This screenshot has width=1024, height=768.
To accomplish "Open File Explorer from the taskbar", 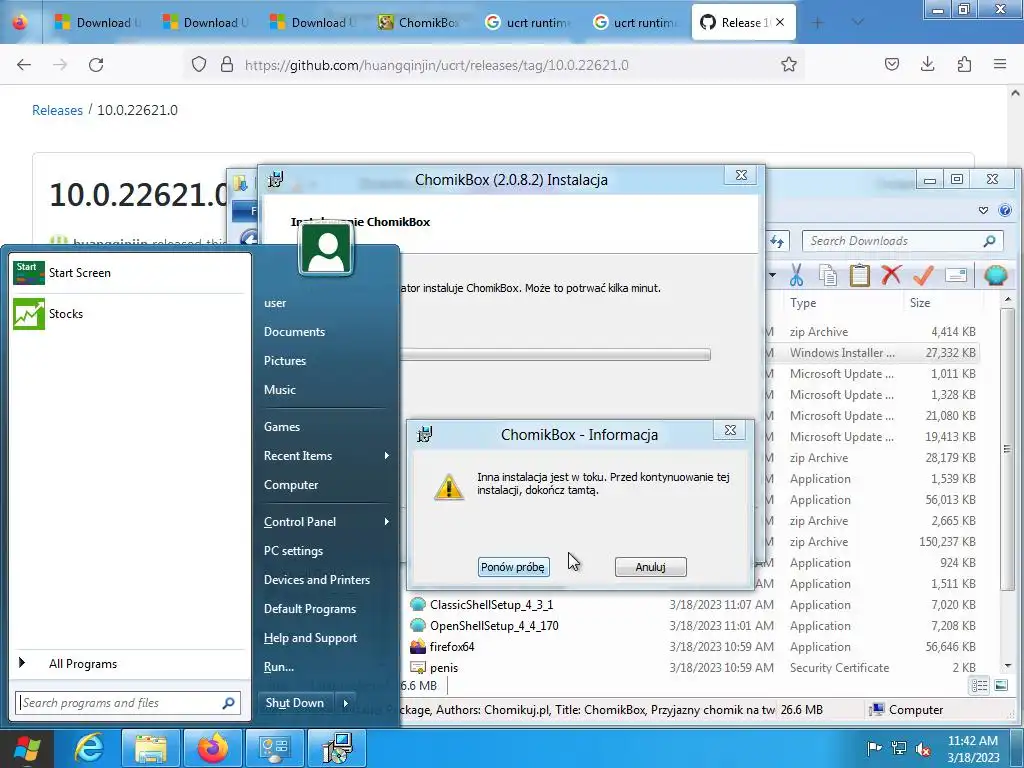I will click(151, 748).
